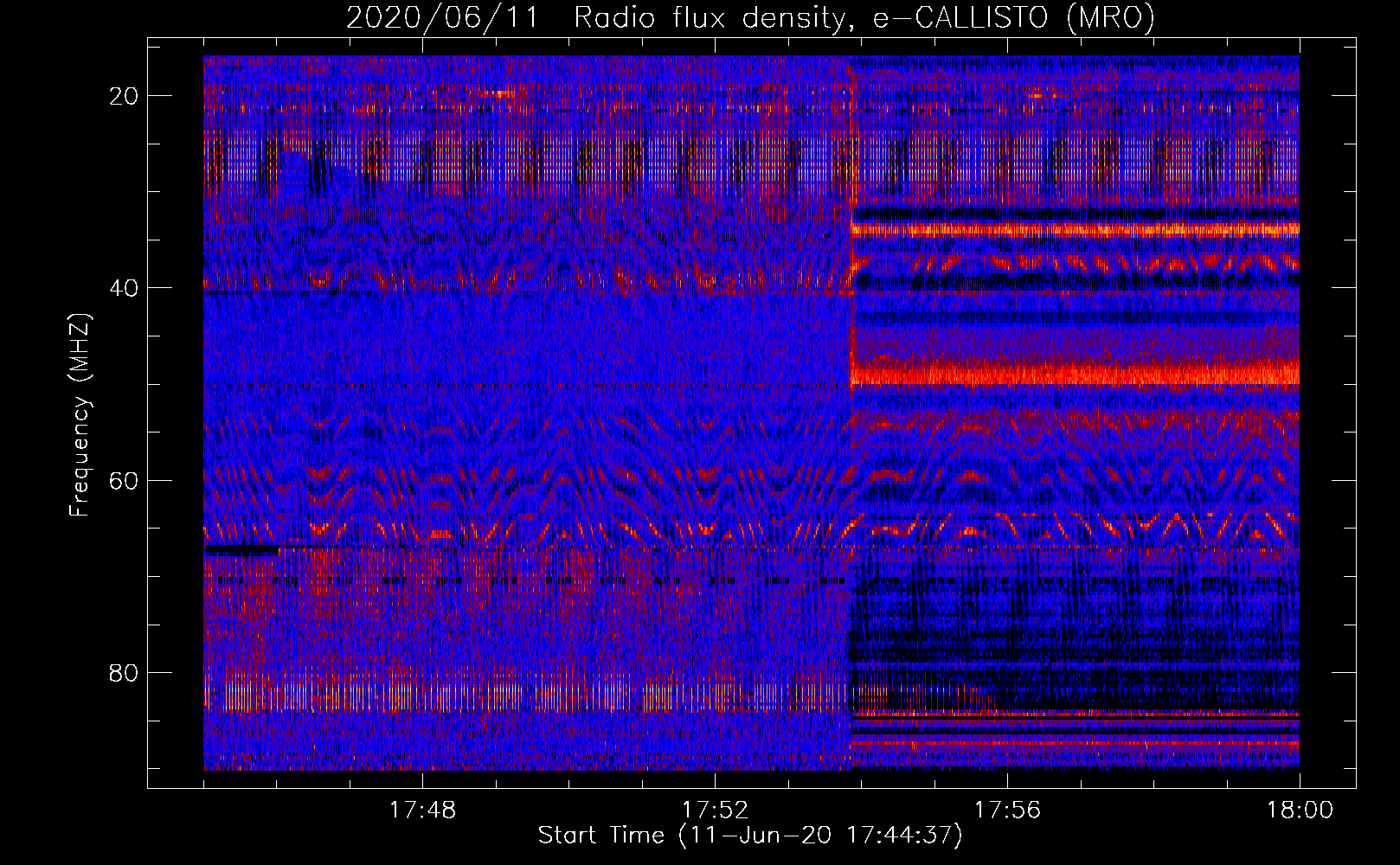
Task: Click the 17:56 time tick label
Action: 1007,811
